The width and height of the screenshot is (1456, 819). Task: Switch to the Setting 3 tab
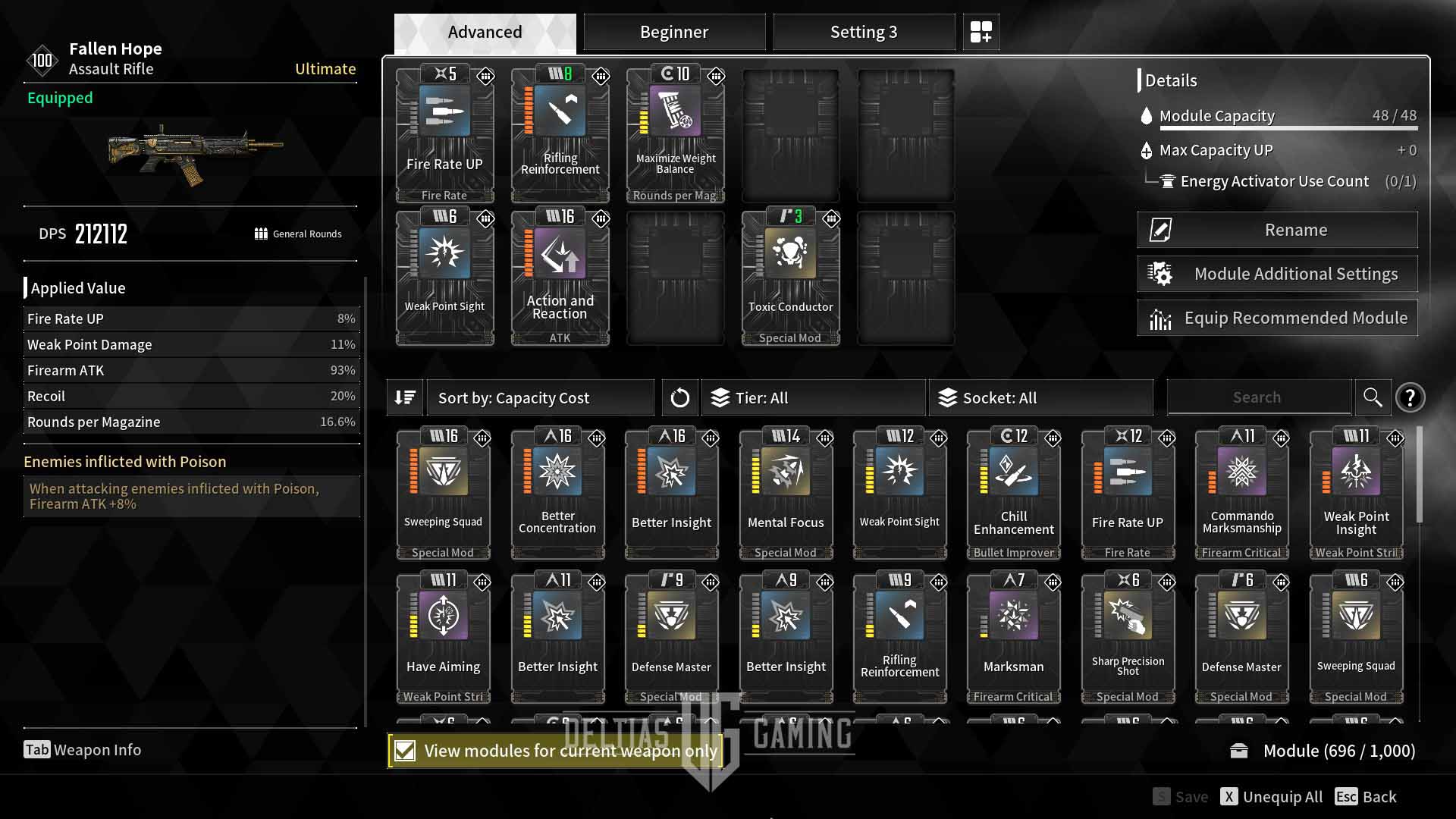coord(863,31)
